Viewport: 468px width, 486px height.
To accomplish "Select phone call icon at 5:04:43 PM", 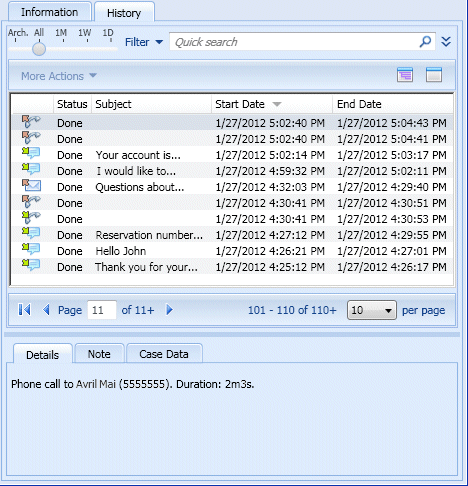I will pyautogui.click(x=31, y=121).
